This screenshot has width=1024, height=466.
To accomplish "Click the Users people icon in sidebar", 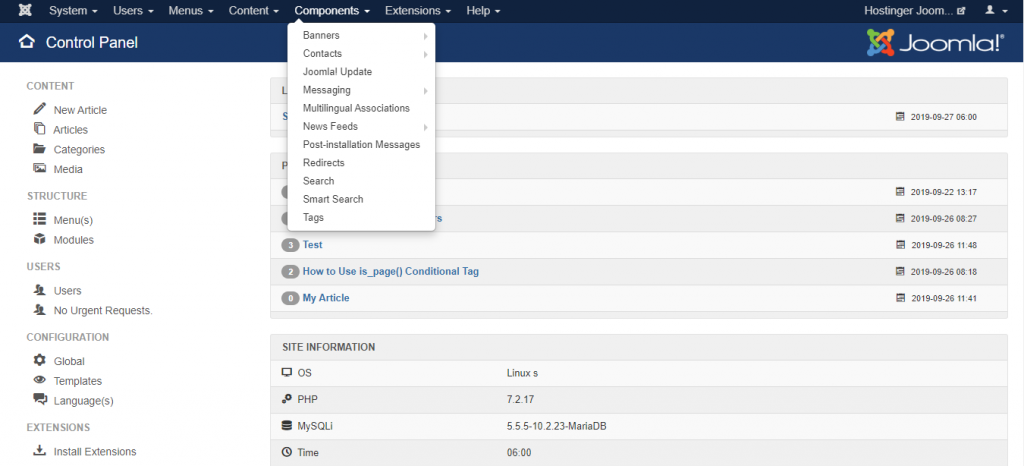I will pos(40,290).
